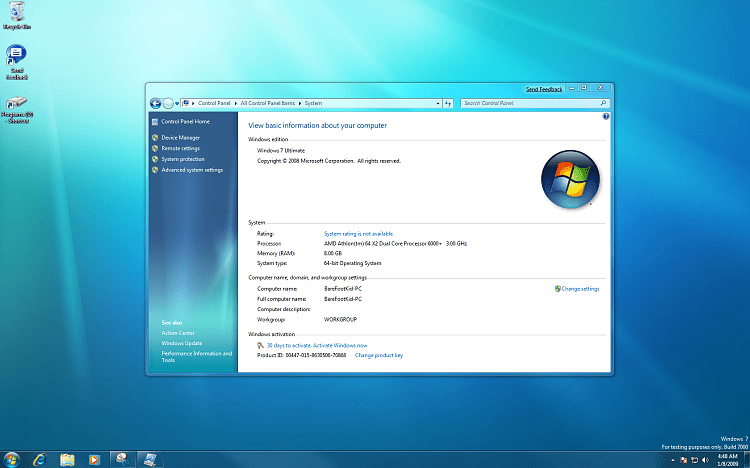The image size is (750, 468).
Task: Expand the arrow after Control Panel breadcrumb
Action: point(236,103)
